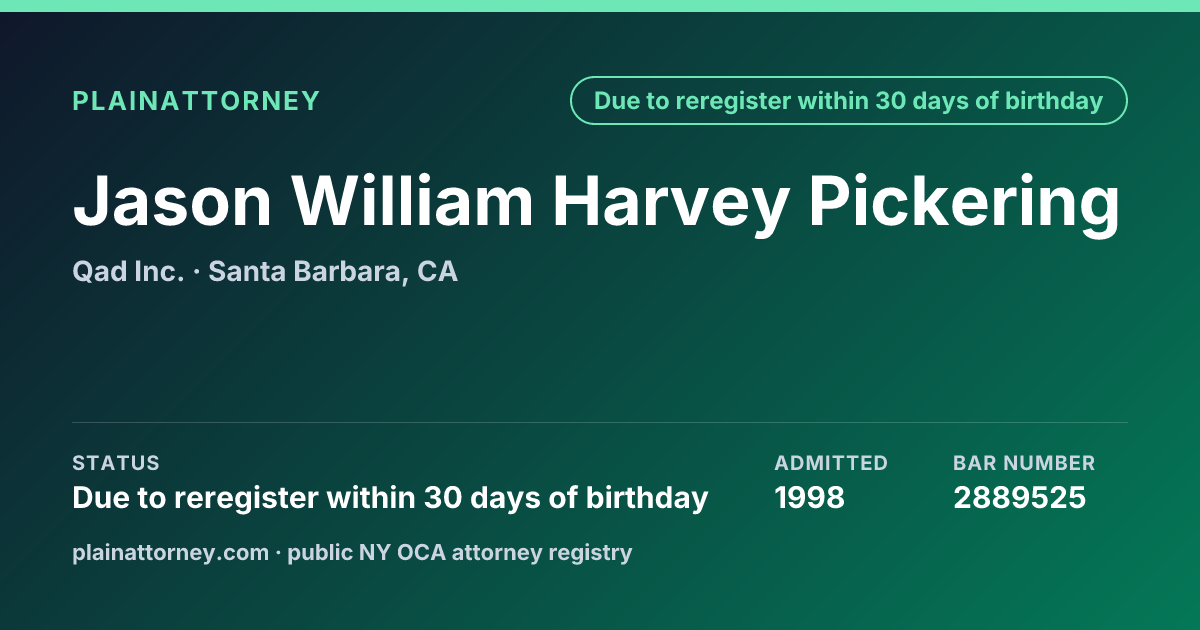The height and width of the screenshot is (630, 1200).
Task: Select the Jason William Harvey Pickering heading
Action: click(597, 202)
